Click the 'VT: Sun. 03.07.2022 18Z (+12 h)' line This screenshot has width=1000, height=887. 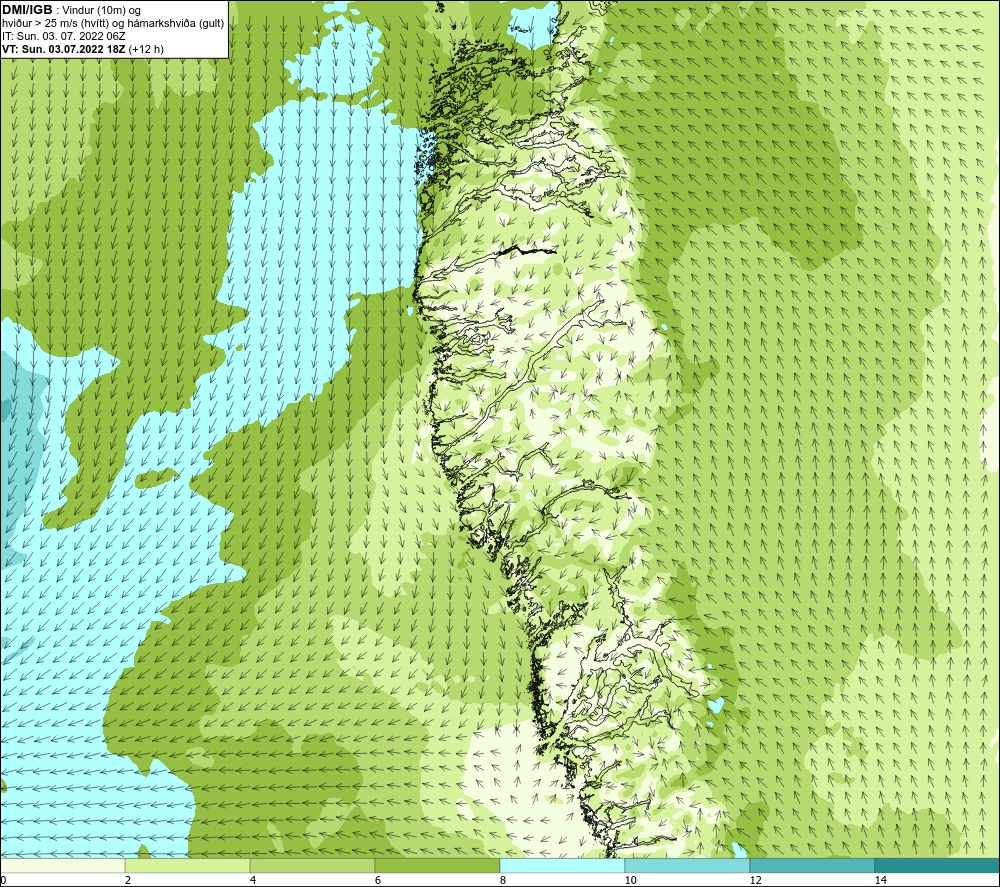coord(83,49)
